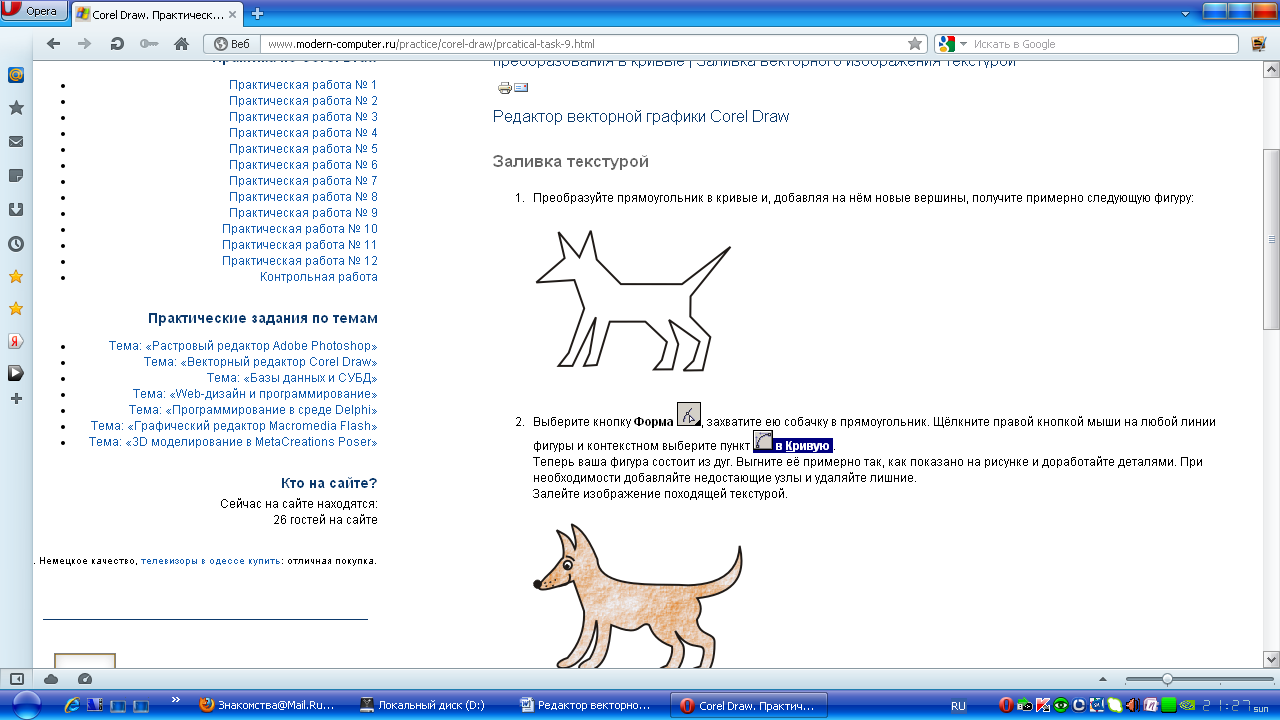Go back to the previous page
Image resolution: width=1280 pixels, height=720 pixels.
(54, 44)
